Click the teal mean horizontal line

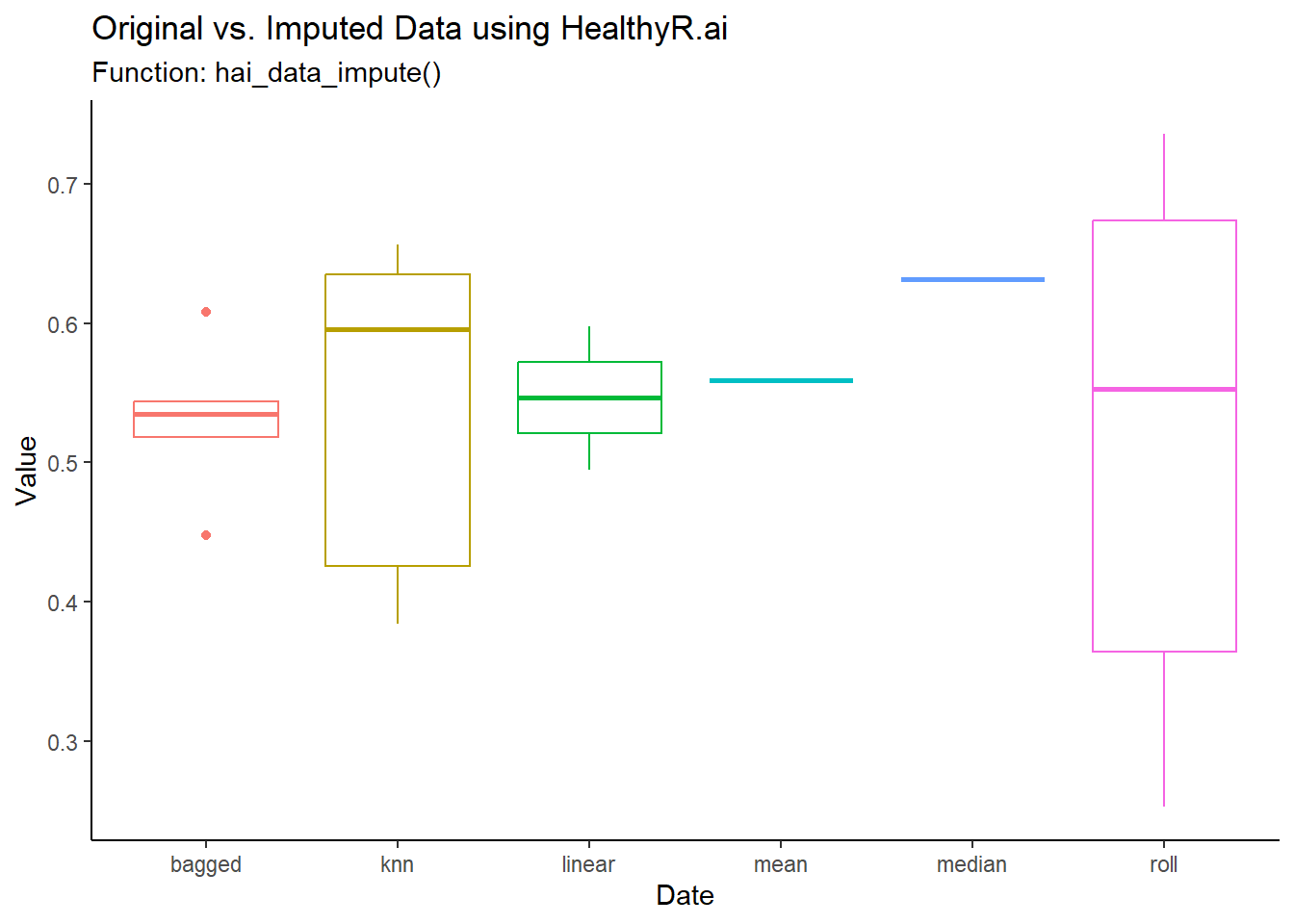[x=781, y=380]
